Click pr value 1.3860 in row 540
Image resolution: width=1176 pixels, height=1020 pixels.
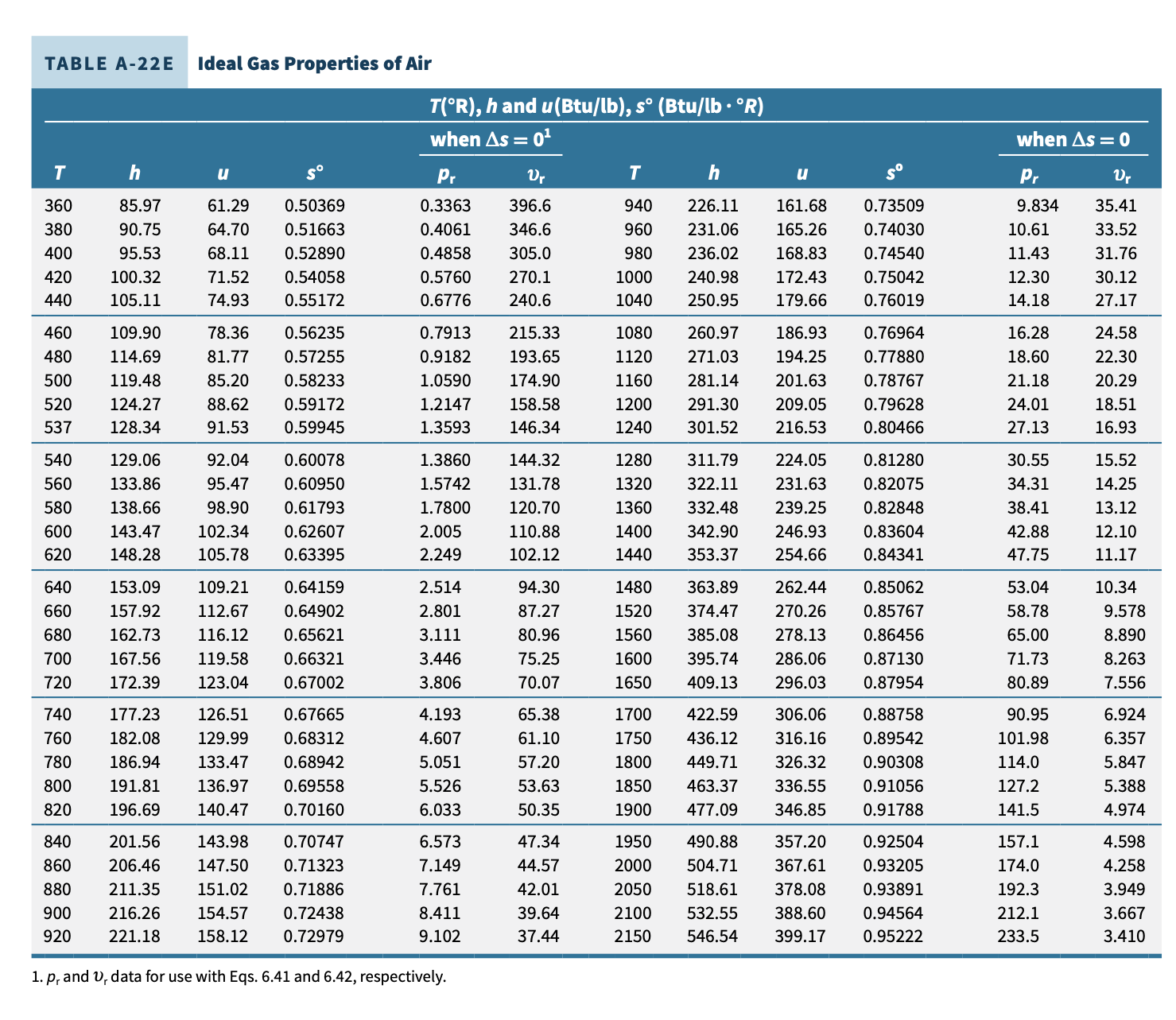click(x=445, y=460)
